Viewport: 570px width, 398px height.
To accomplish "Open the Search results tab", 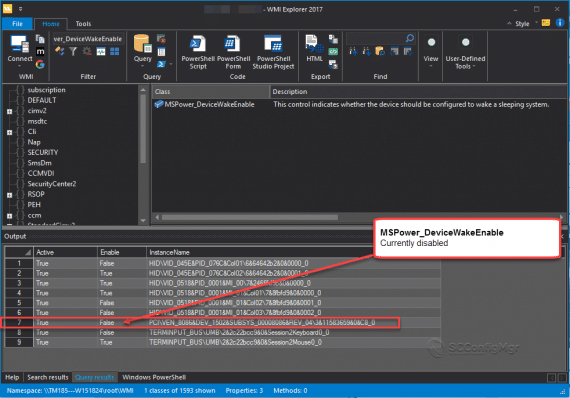I will click(48, 377).
